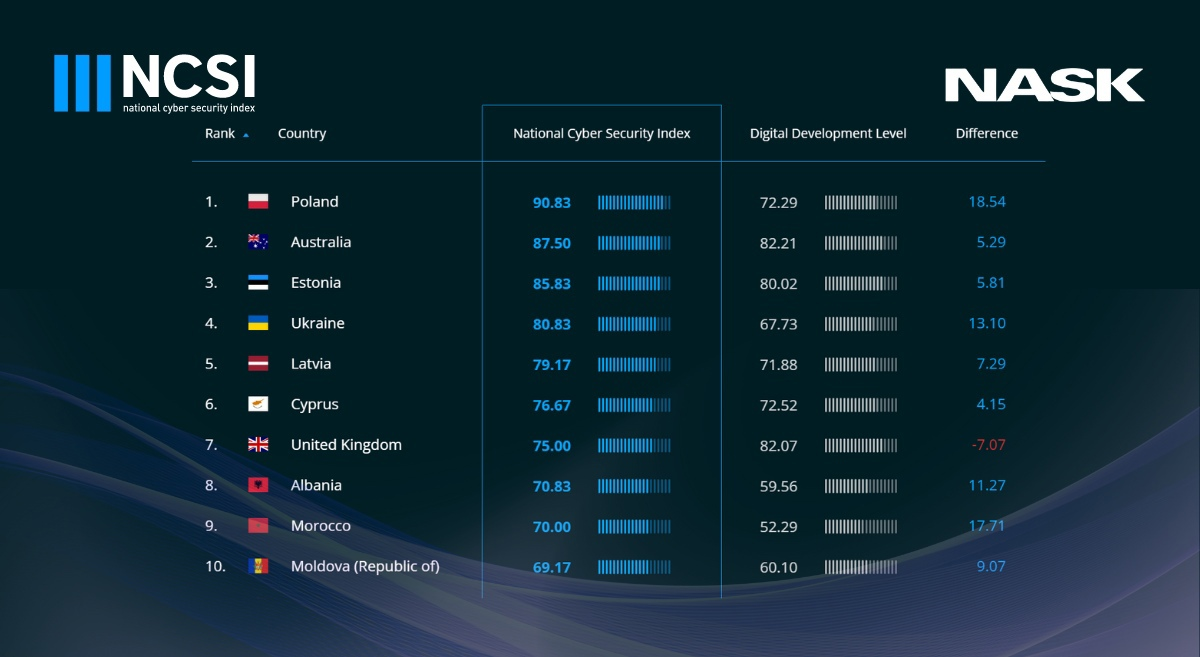Click Morocco's digital development level bar
Screen dimensions: 1200x657
(860, 526)
